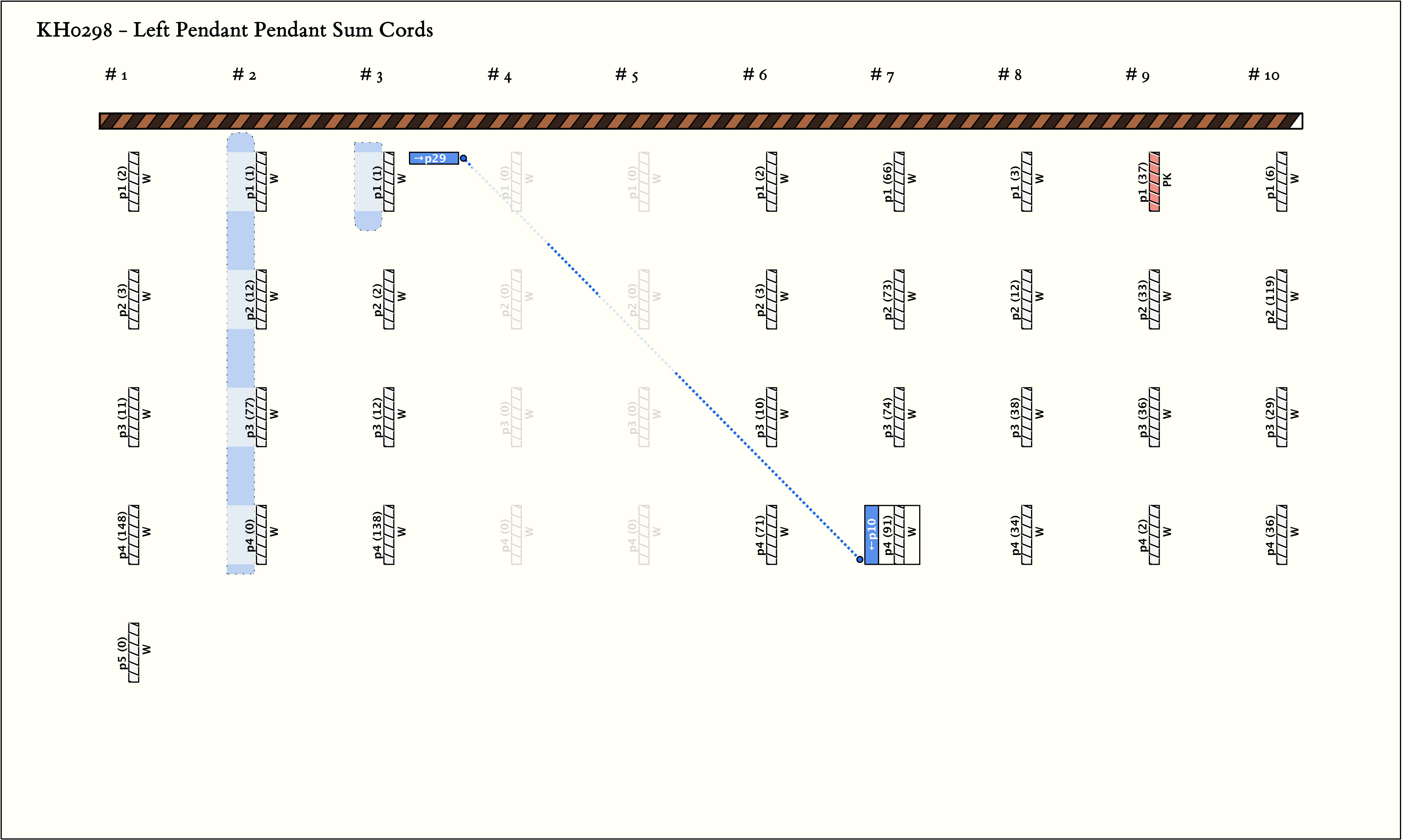Click faded cord p3 (0) in column 5
The image size is (1402, 840).
coord(644,417)
